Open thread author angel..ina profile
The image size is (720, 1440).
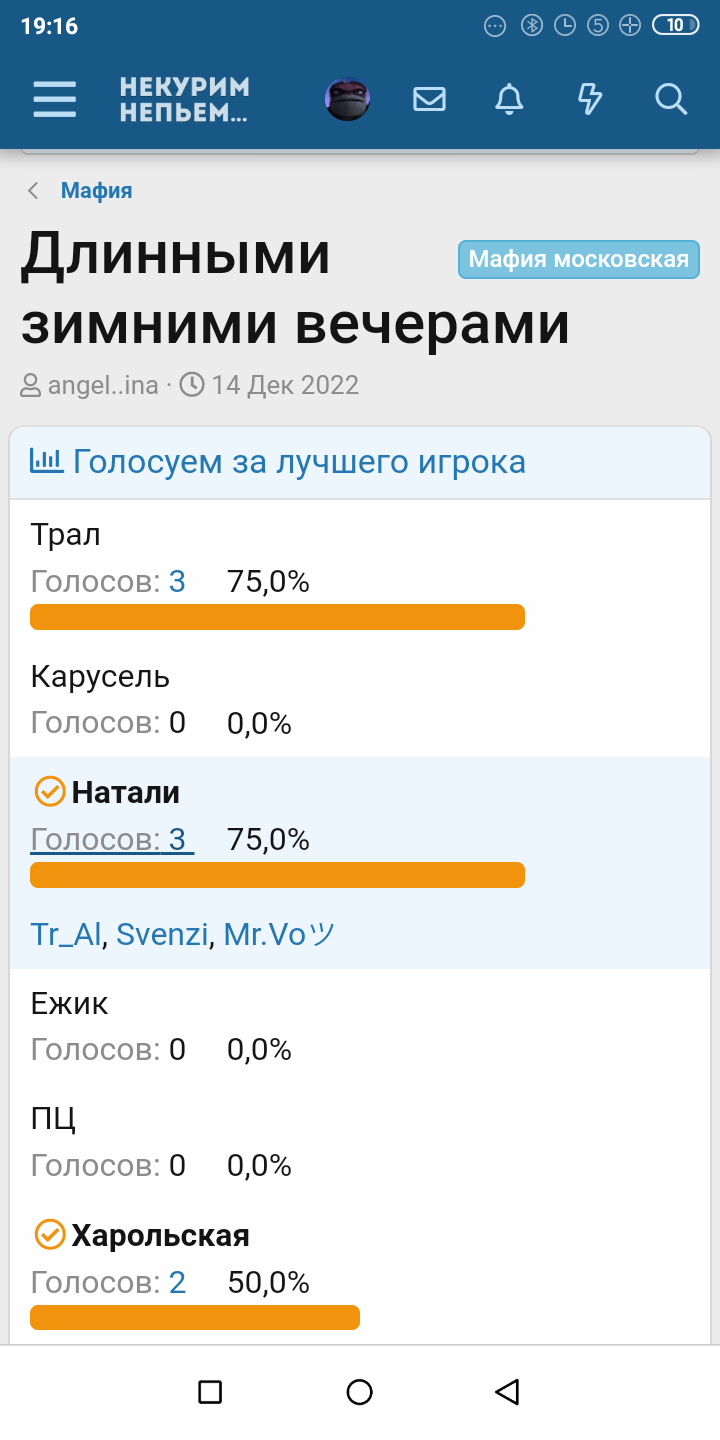pyautogui.click(x=103, y=385)
